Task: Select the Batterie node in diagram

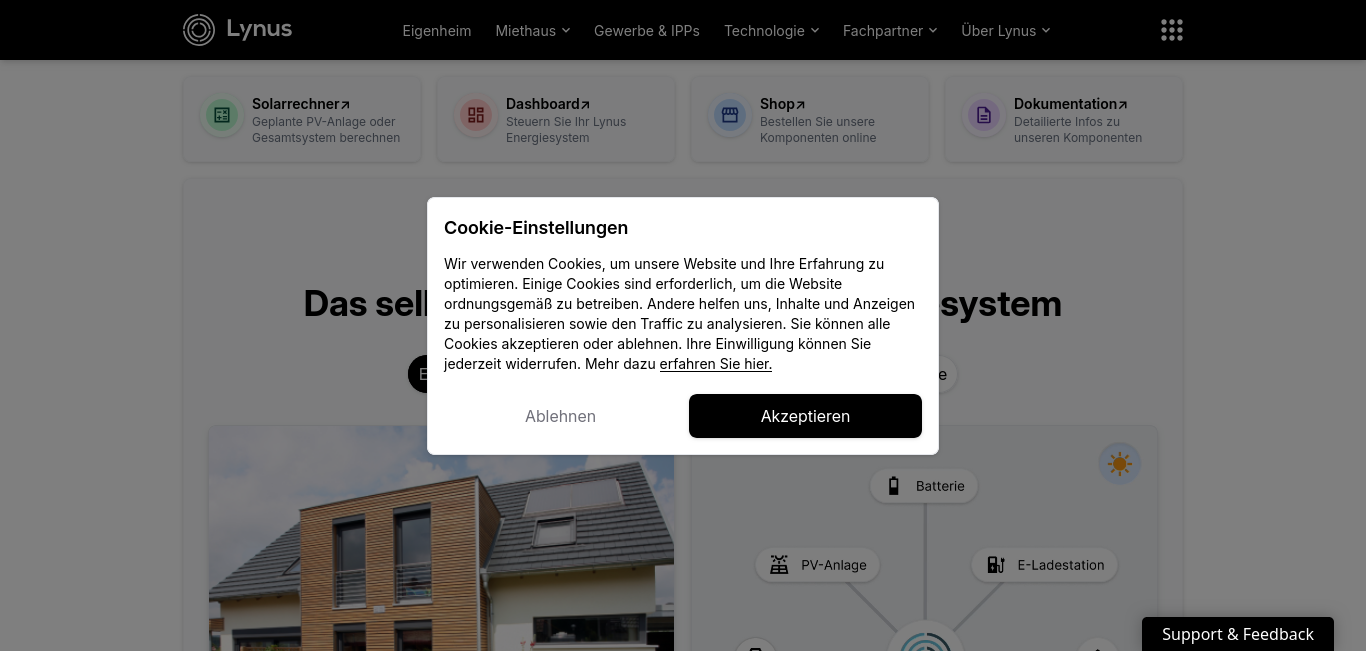Action: point(924,486)
